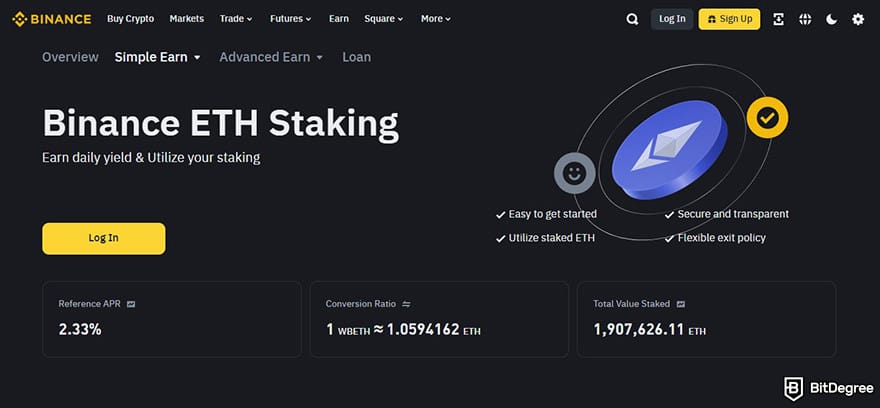Open the QR code download icon
Screen dimensions: 880x408
coord(778,19)
